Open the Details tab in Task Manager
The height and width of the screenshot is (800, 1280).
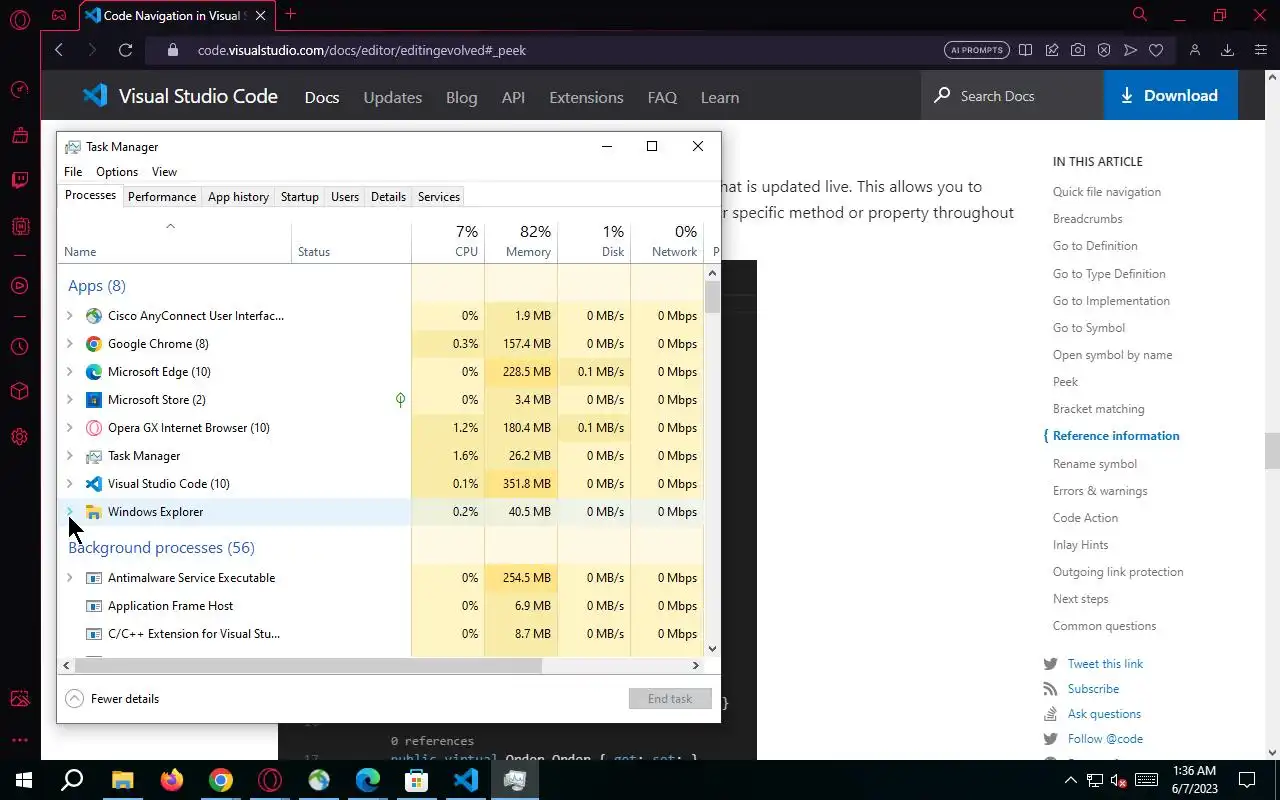click(388, 197)
